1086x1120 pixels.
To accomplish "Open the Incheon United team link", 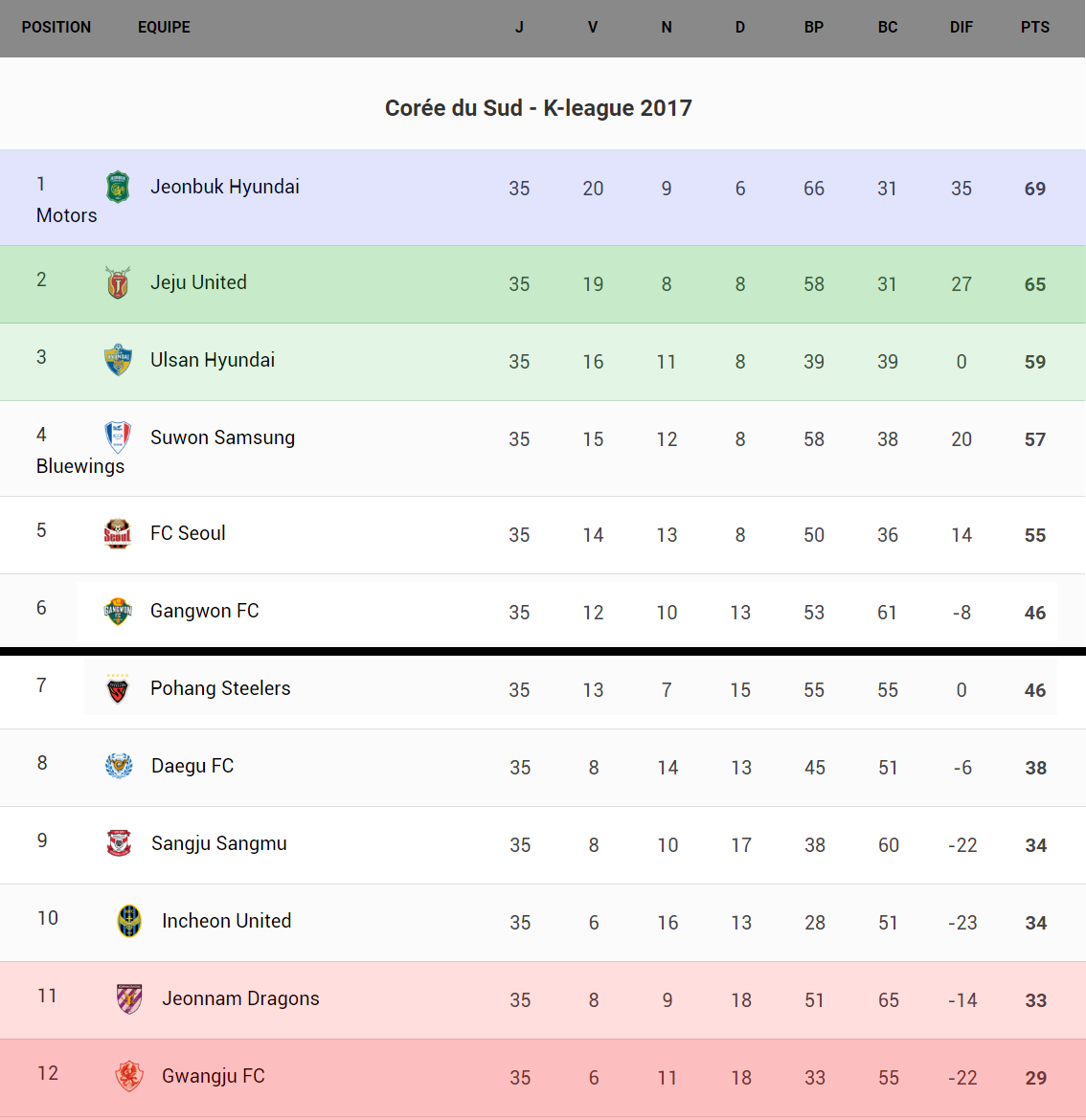I will coord(226,921).
